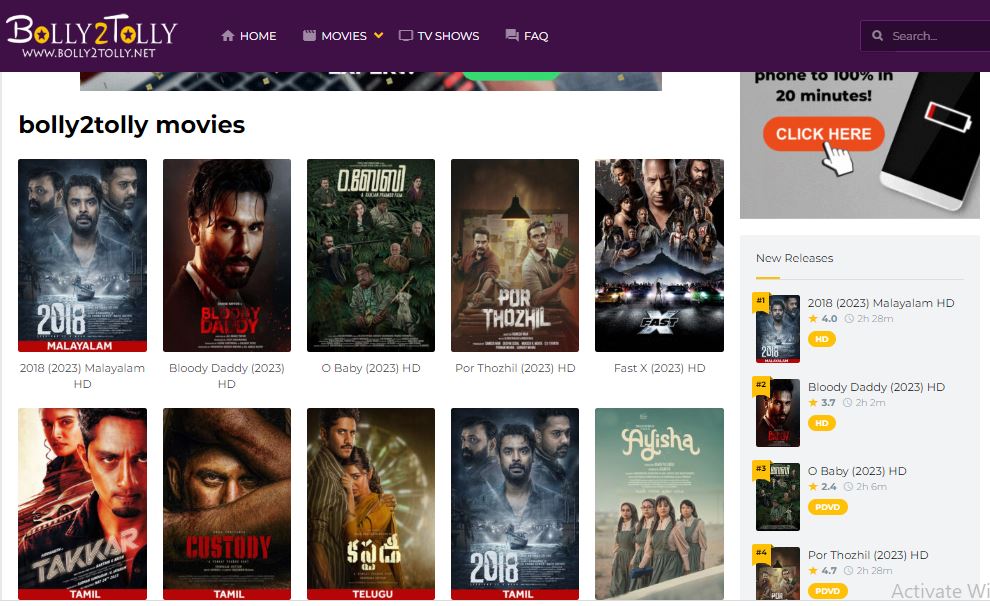Click the 'bolly2tolly movies' heading
The image size is (990, 606).
click(x=132, y=125)
